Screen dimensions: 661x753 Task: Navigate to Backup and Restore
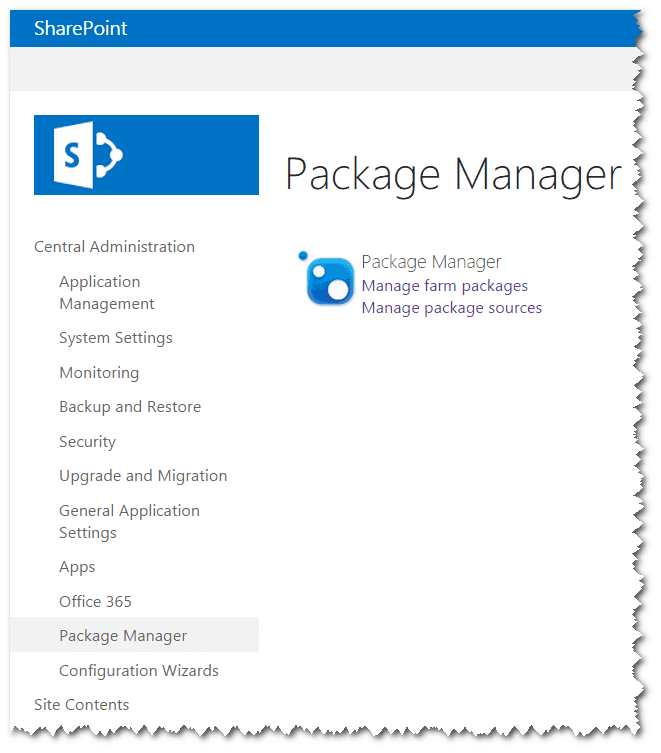pos(130,407)
